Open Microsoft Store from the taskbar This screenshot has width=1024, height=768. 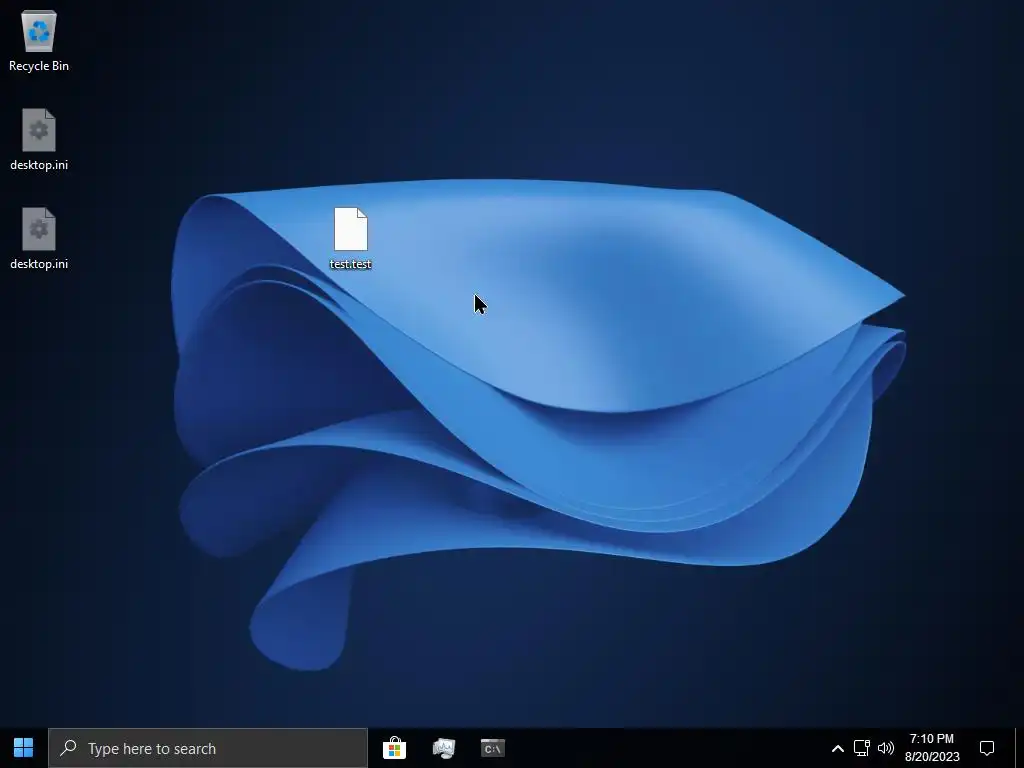[x=394, y=748]
